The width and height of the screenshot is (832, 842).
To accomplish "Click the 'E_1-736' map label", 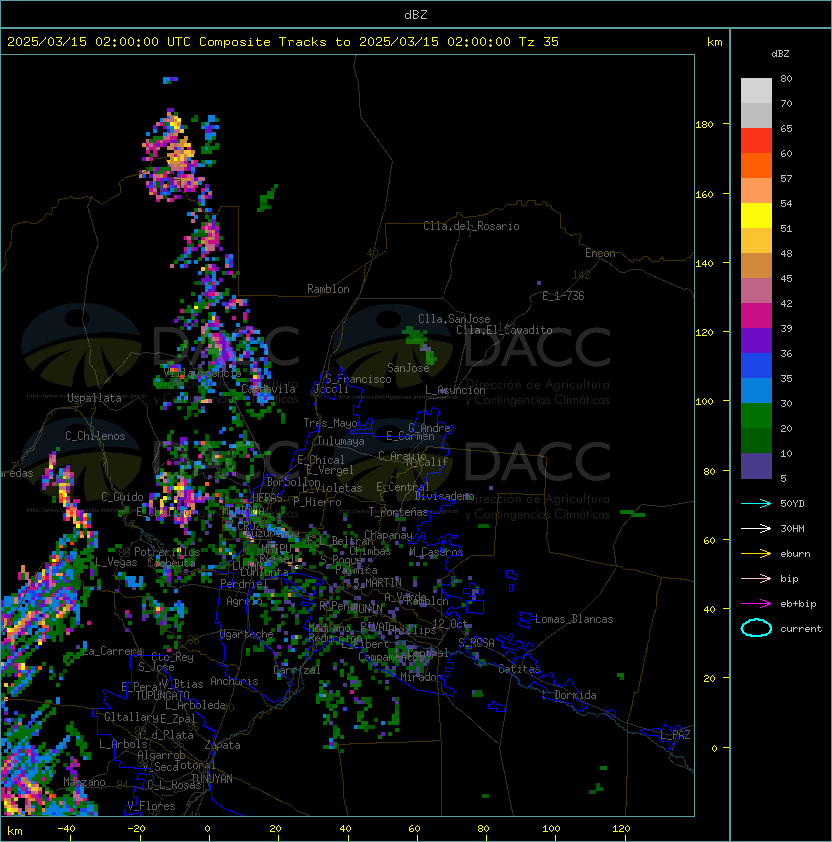I will click(x=563, y=296).
